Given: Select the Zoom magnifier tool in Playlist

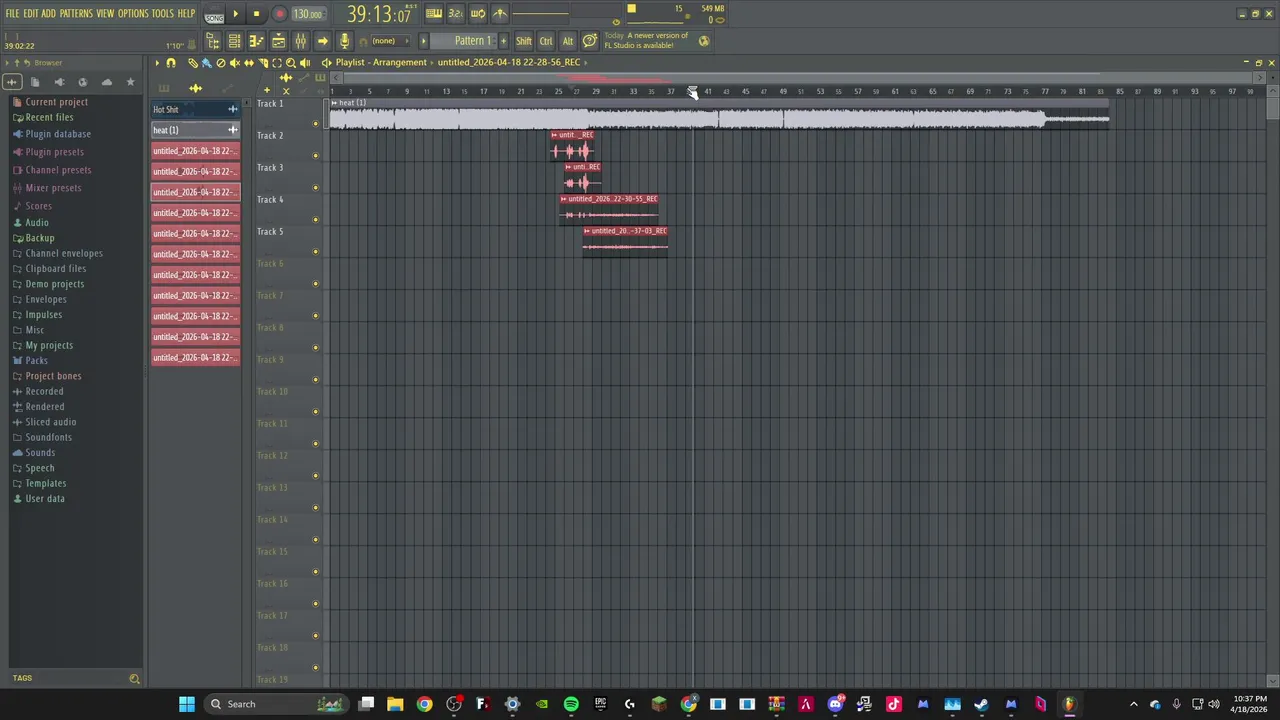Looking at the screenshot, I should coord(291,63).
